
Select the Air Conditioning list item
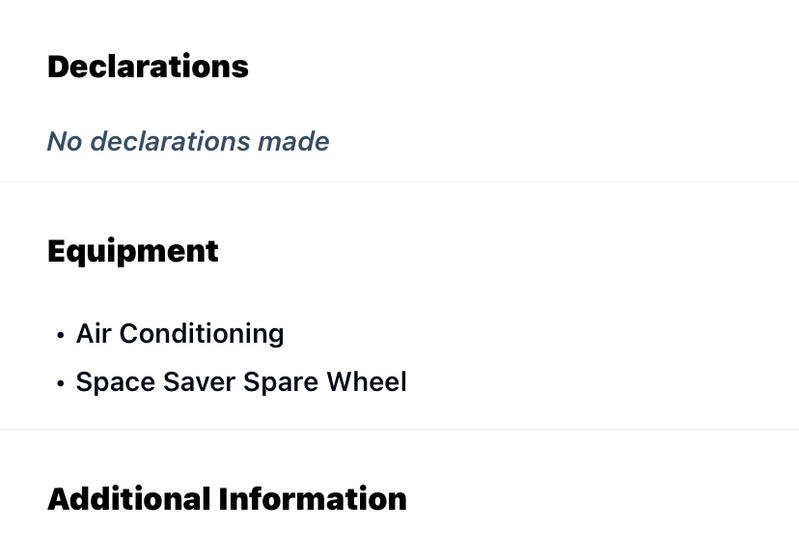click(x=180, y=334)
